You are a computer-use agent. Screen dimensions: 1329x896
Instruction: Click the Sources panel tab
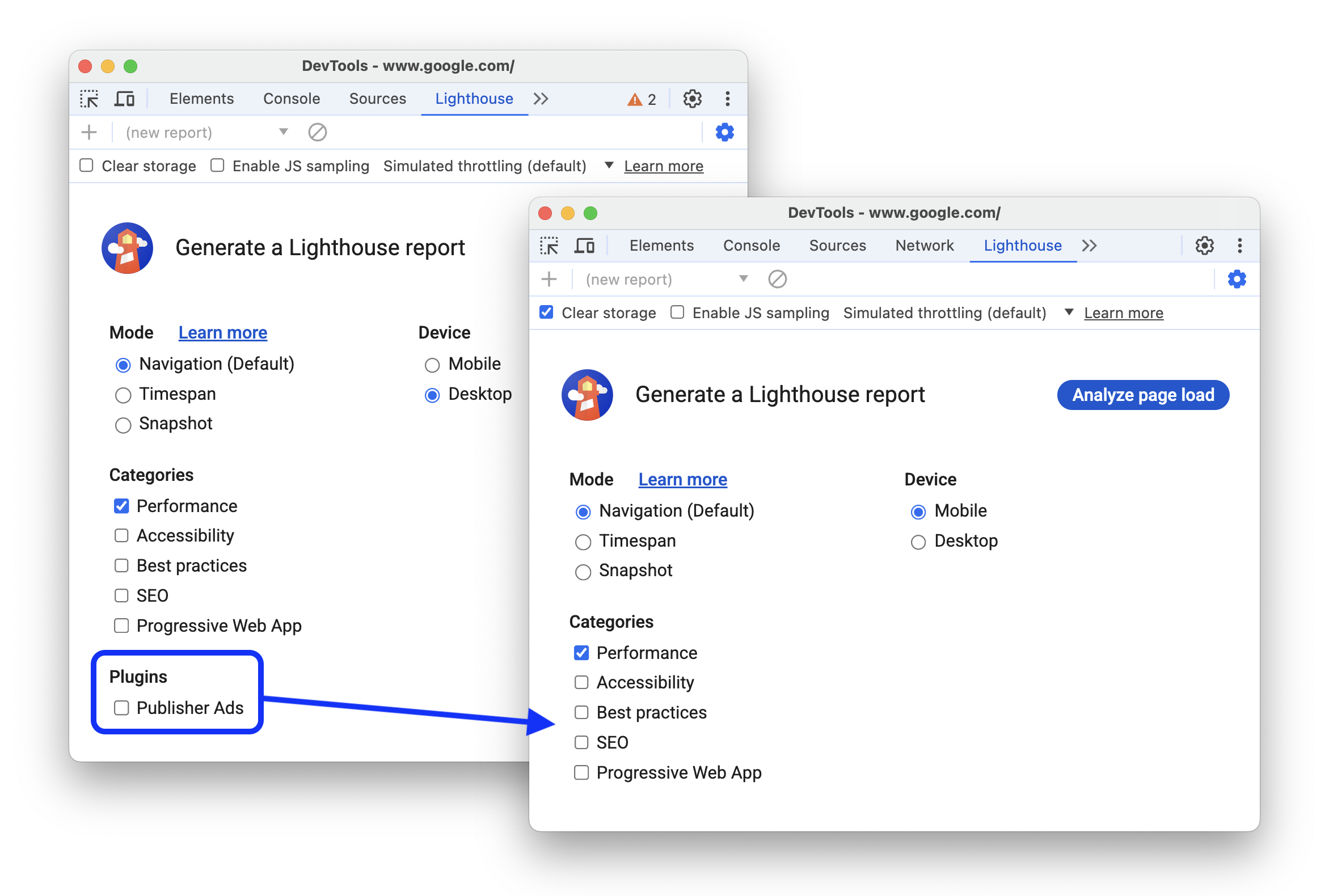[x=378, y=99]
